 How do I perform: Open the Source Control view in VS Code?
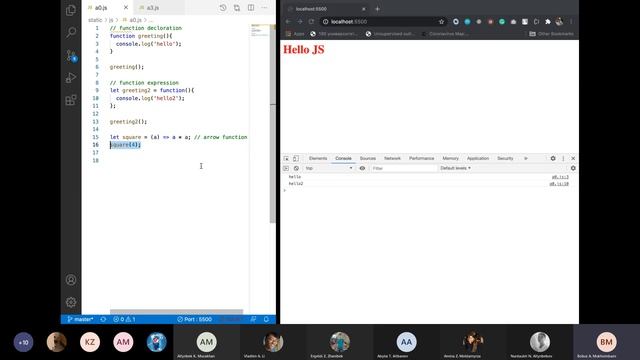[71, 55]
